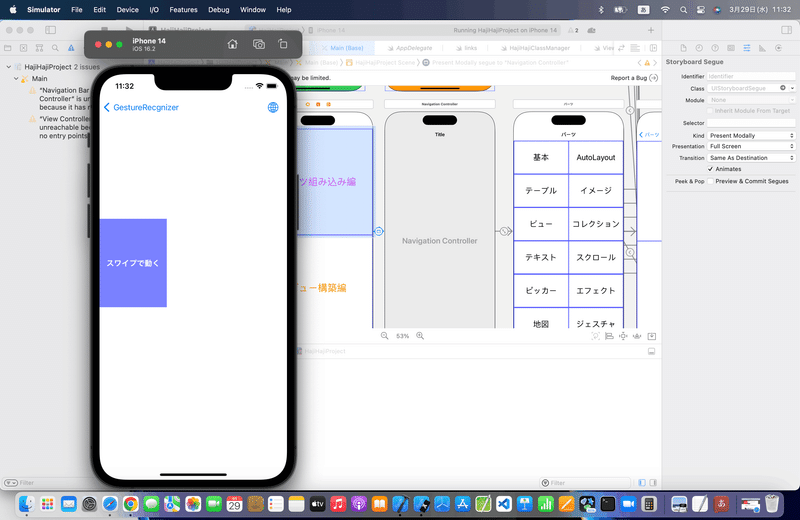Viewport: 800px width, 520px height.
Task: Switch to AppDelegate editor tab
Action: (409, 48)
